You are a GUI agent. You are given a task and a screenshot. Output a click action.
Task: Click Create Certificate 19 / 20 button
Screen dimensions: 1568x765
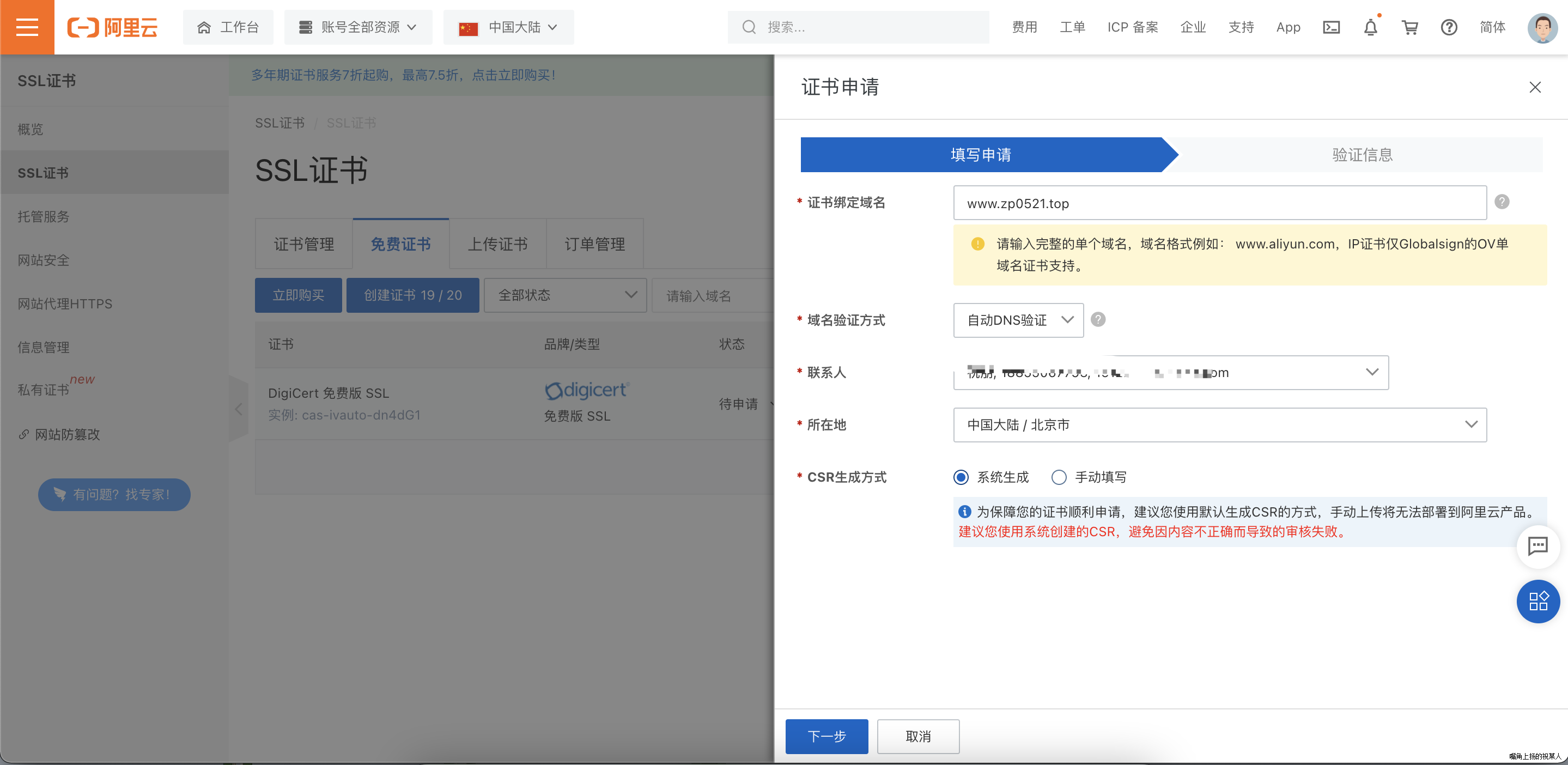[x=412, y=295]
